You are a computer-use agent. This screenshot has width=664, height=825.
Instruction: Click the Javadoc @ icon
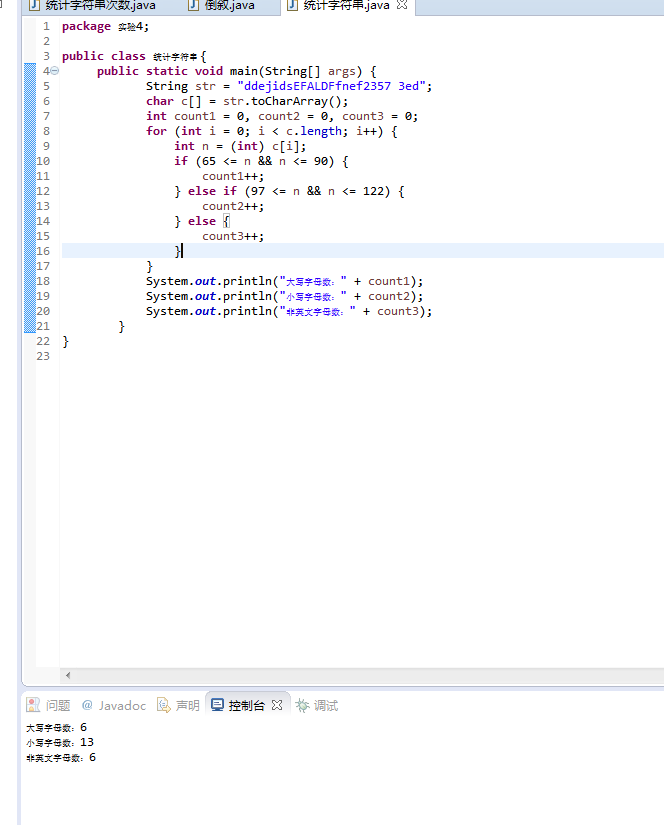pos(87,705)
